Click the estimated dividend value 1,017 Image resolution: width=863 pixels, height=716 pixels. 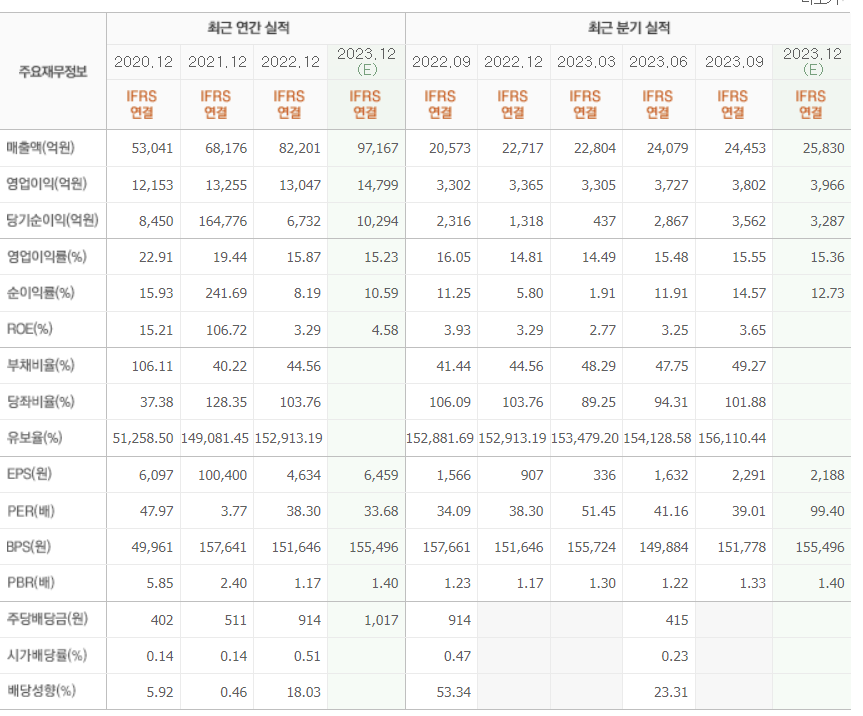click(381, 621)
